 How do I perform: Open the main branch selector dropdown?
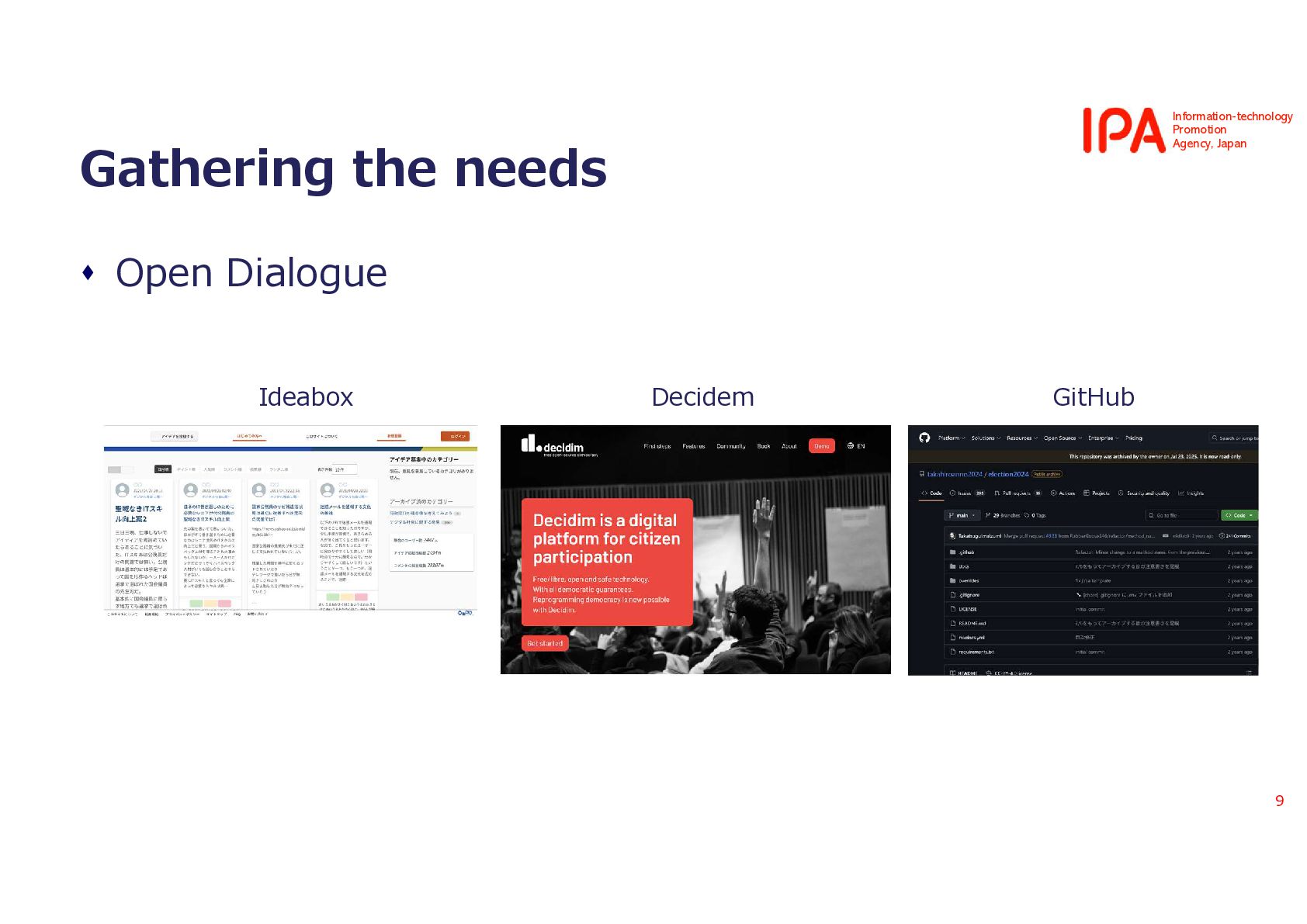point(962,515)
